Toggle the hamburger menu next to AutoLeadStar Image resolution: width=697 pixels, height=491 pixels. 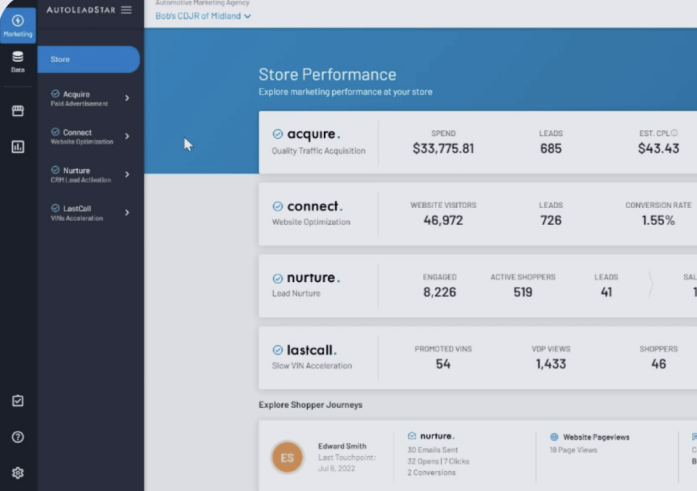tap(126, 10)
